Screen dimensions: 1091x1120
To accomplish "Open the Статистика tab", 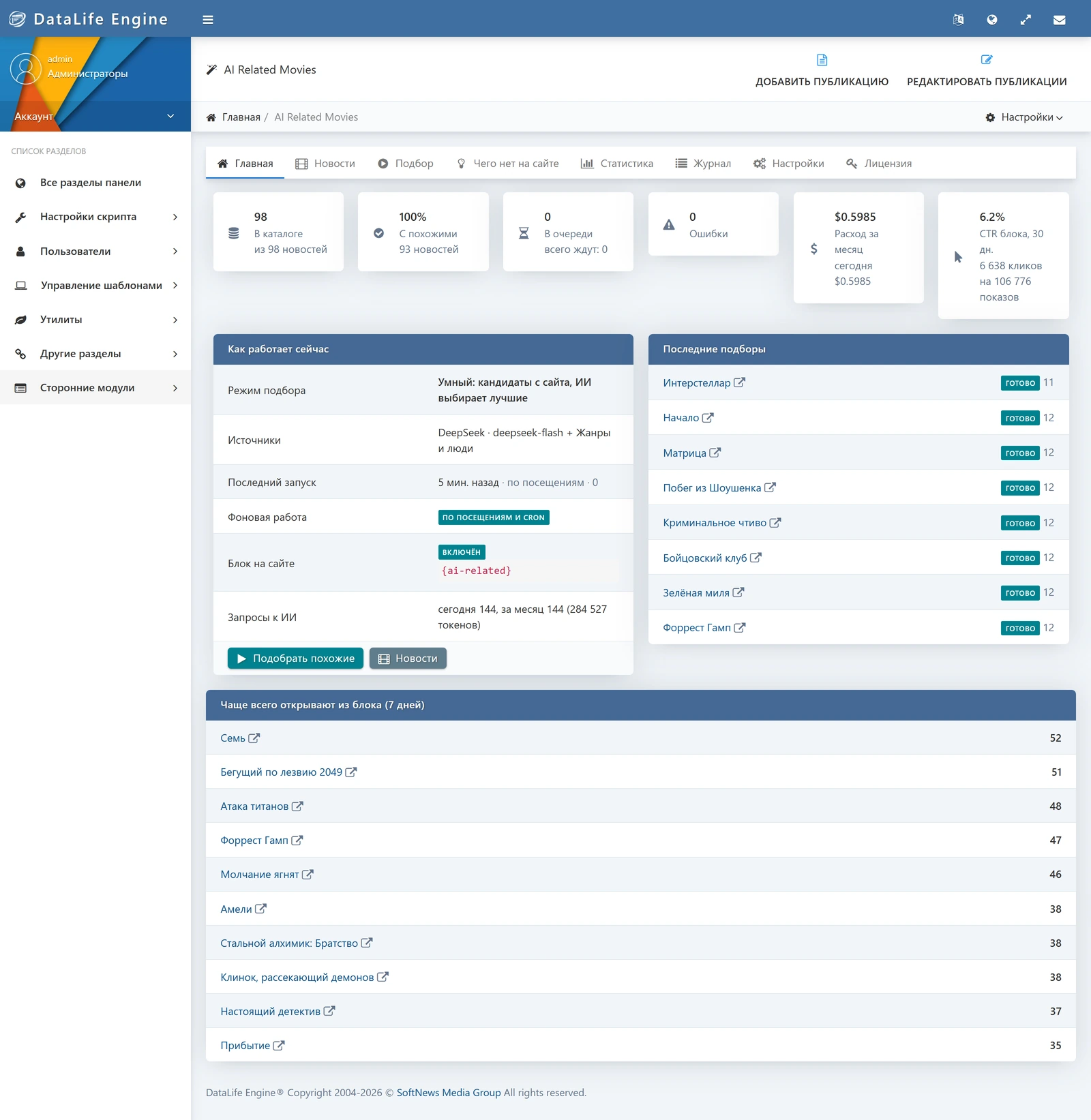I will pyautogui.click(x=617, y=164).
